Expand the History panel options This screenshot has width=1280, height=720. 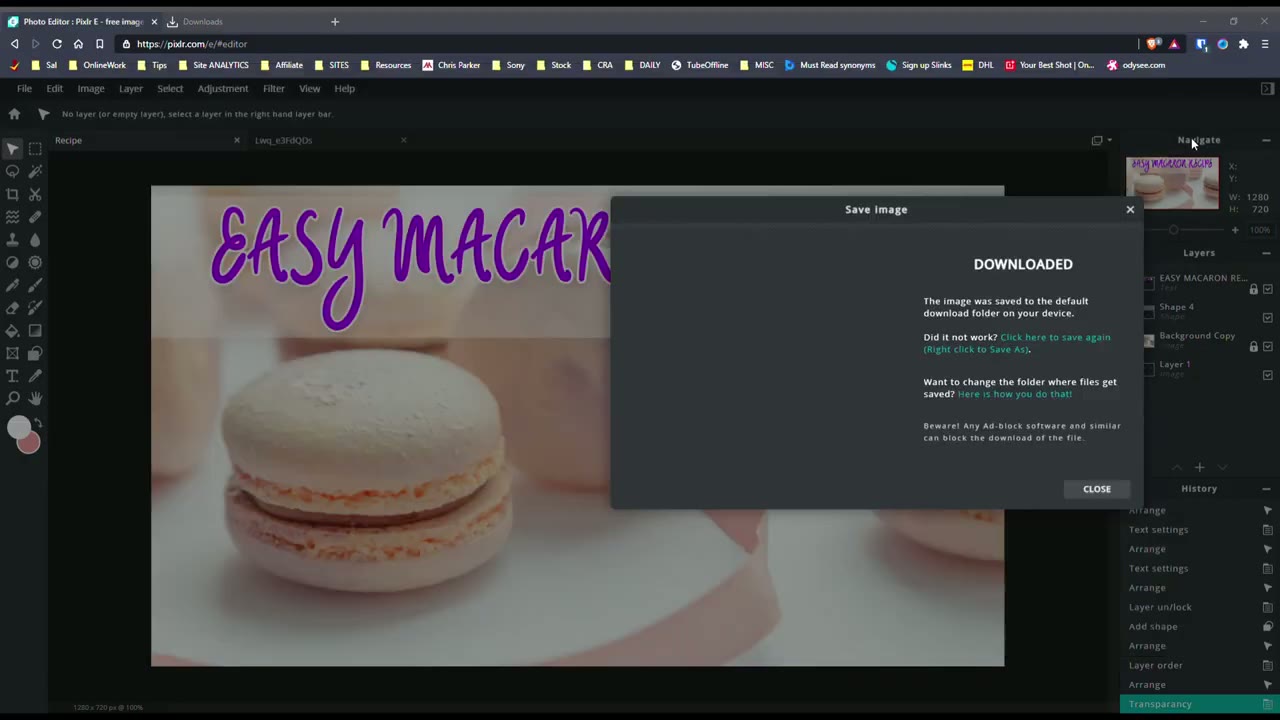(1267, 488)
